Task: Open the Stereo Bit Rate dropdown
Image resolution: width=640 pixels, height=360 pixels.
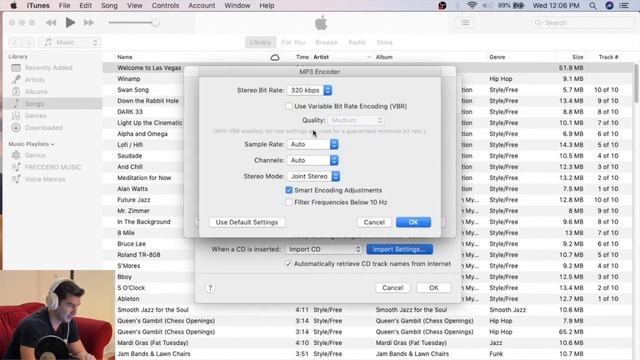Action: click(x=309, y=90)
